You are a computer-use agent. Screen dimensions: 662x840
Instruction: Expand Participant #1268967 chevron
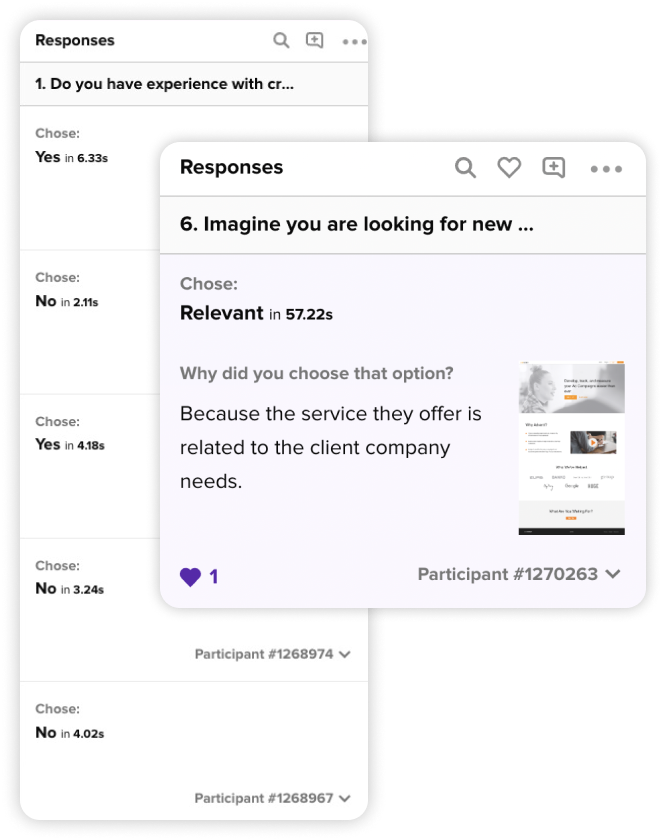pos(345,798)
